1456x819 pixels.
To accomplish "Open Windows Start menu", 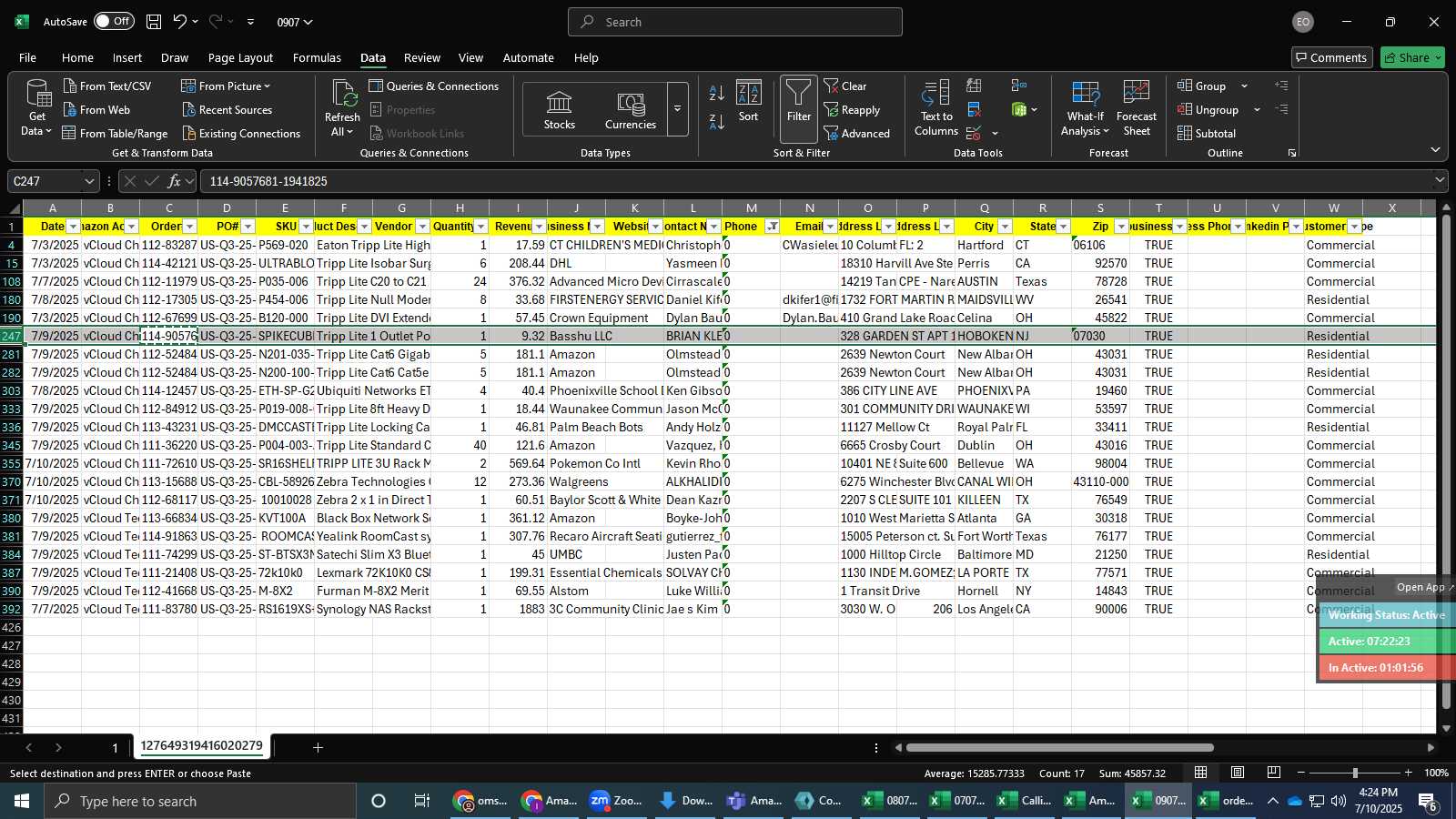I will [22, 801].
